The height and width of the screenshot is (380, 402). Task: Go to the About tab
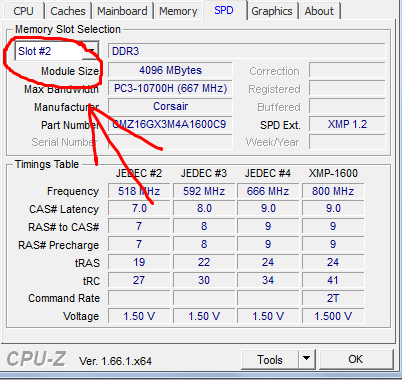click(319, 11)
